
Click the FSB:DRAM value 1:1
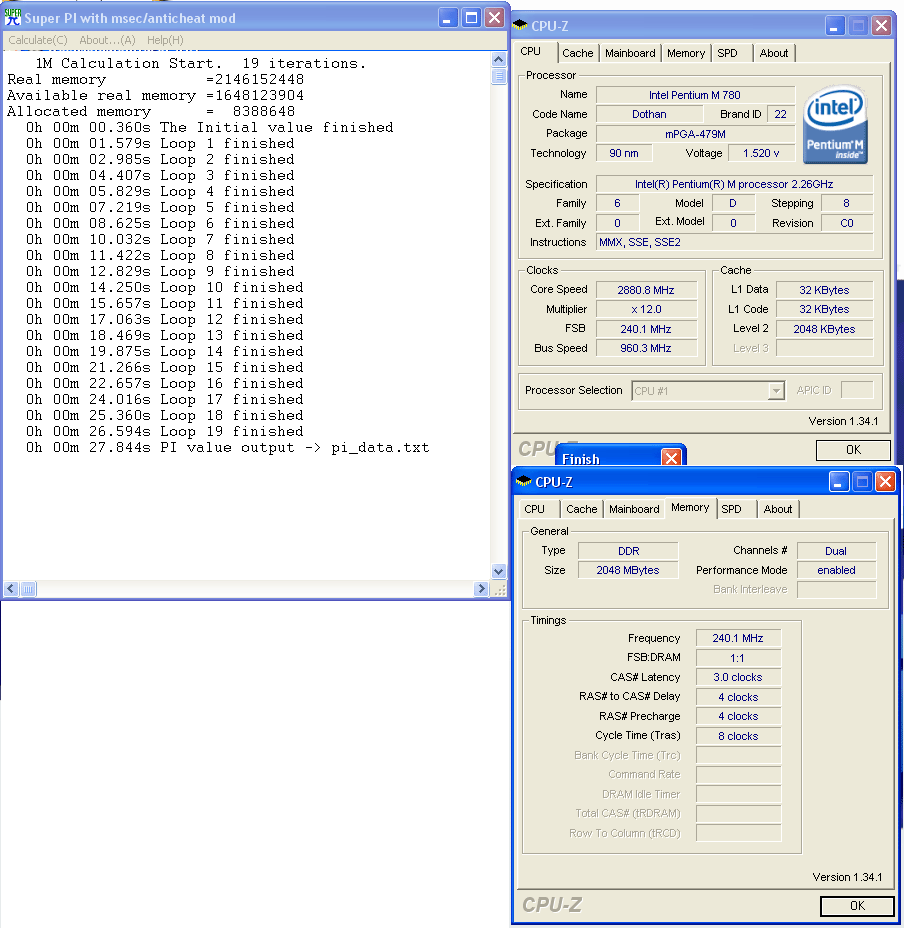[x=738, y=658]
